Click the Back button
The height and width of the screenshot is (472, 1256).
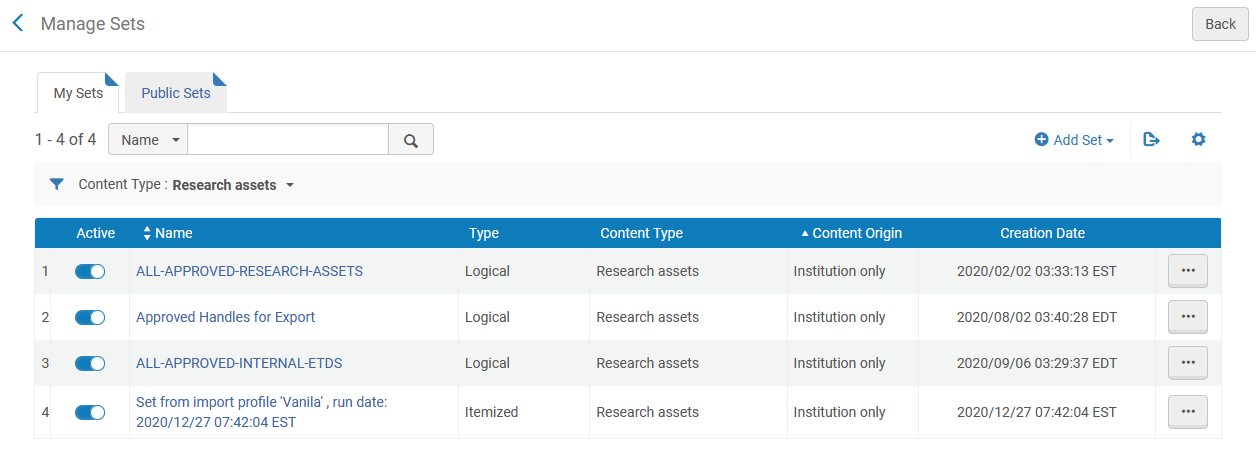coord(1220,24)
